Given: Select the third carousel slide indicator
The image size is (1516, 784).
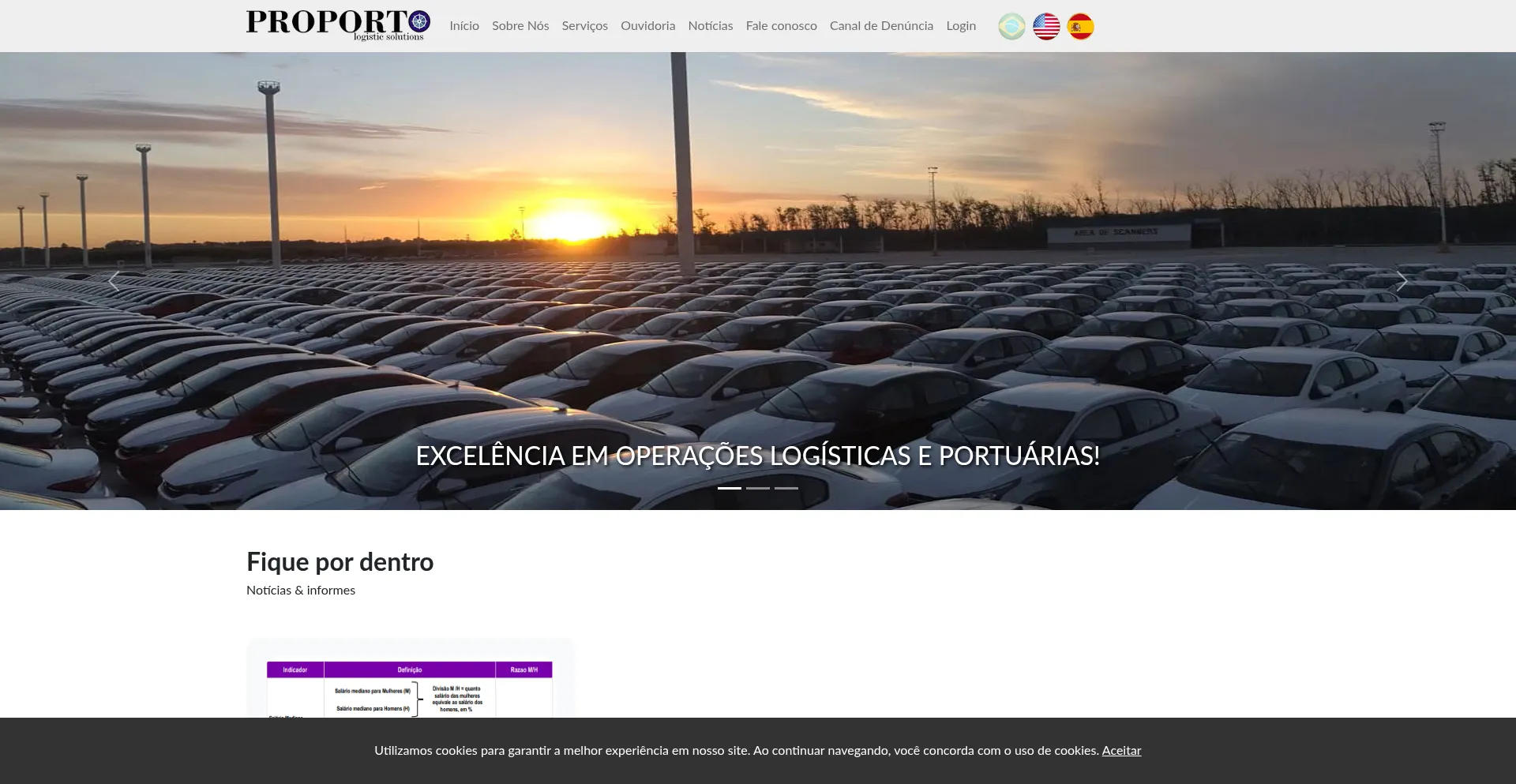Looking at the screenshot, I should [x=786, y=489].
